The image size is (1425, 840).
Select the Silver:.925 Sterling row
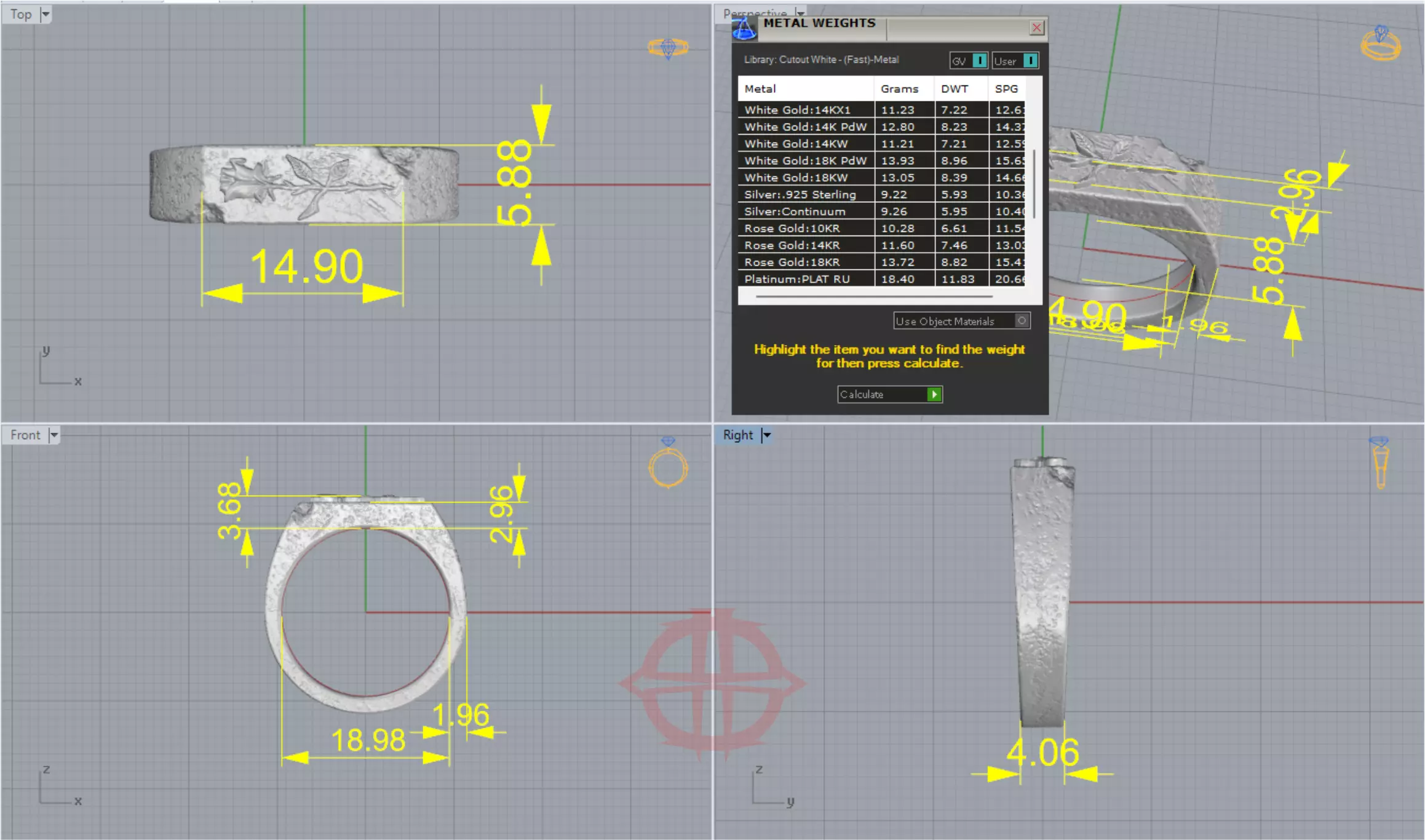[x=881, y=194]
